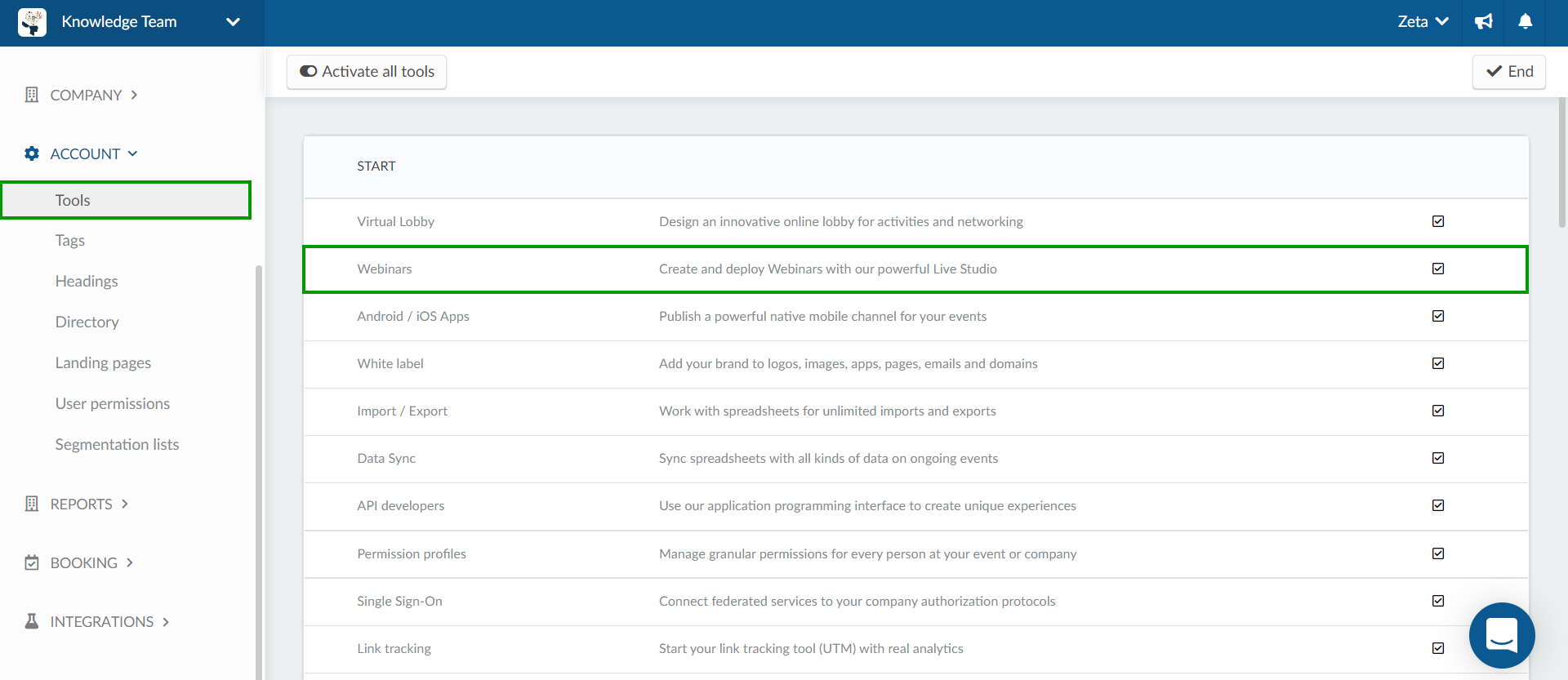Click the Webinars row name

[x=385, y=269]
